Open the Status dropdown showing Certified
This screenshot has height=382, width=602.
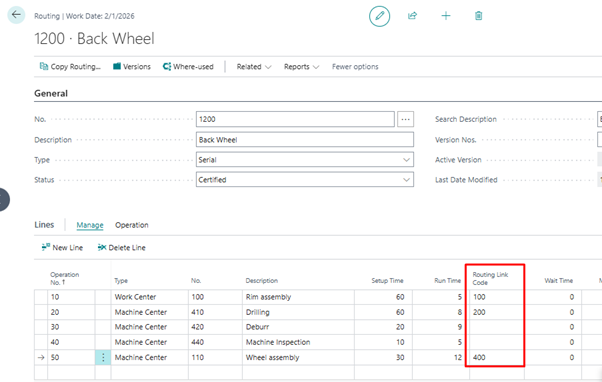(x=305, y=180)
